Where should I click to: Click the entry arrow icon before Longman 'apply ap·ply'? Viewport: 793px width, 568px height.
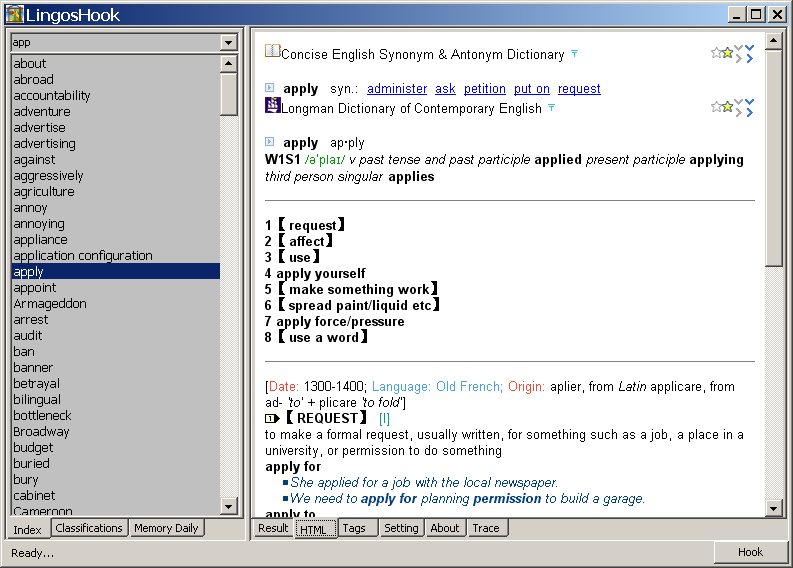[270, 142]
